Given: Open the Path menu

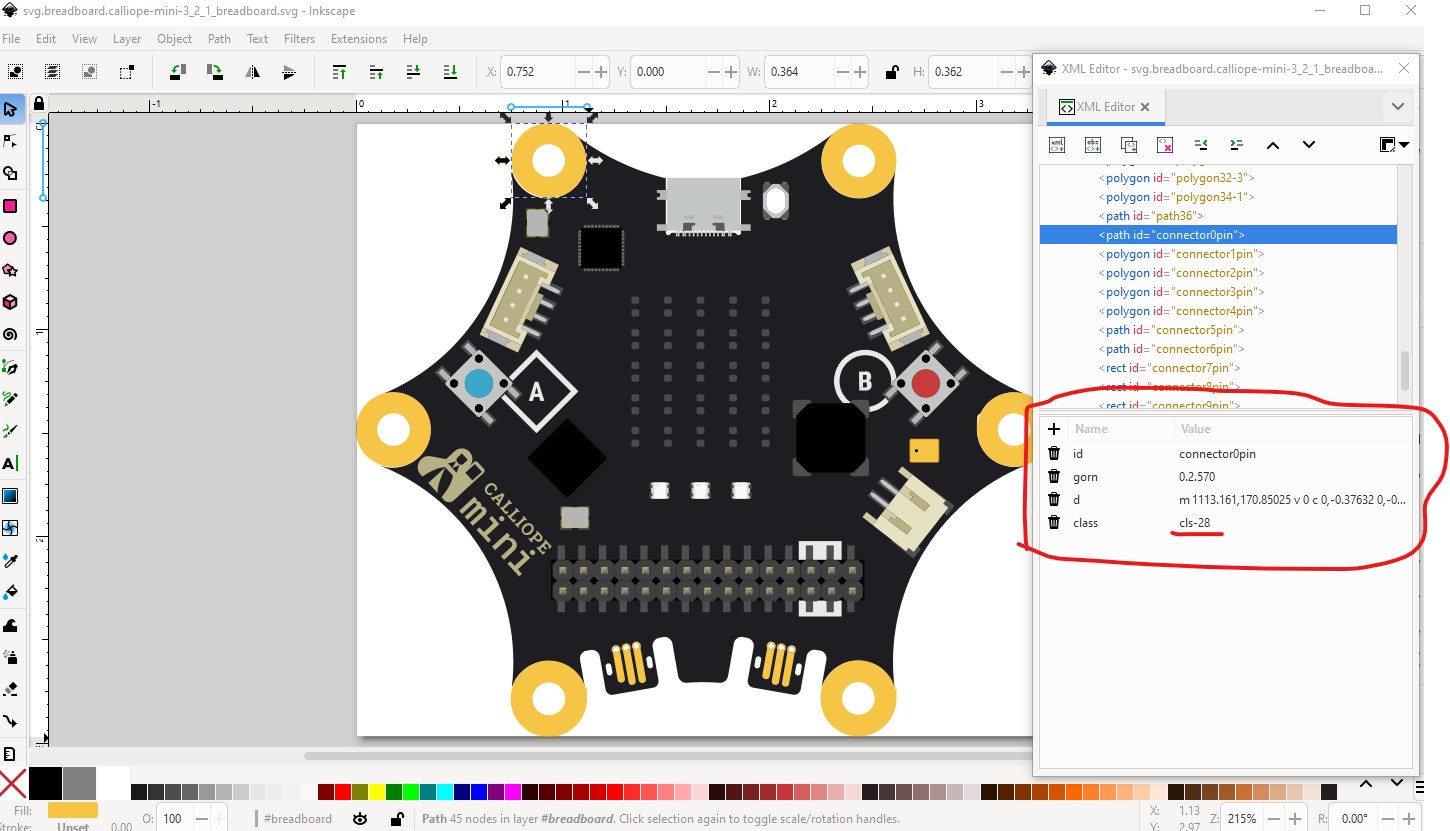Looking at the screenshot, I should click(x=219, y=39).
